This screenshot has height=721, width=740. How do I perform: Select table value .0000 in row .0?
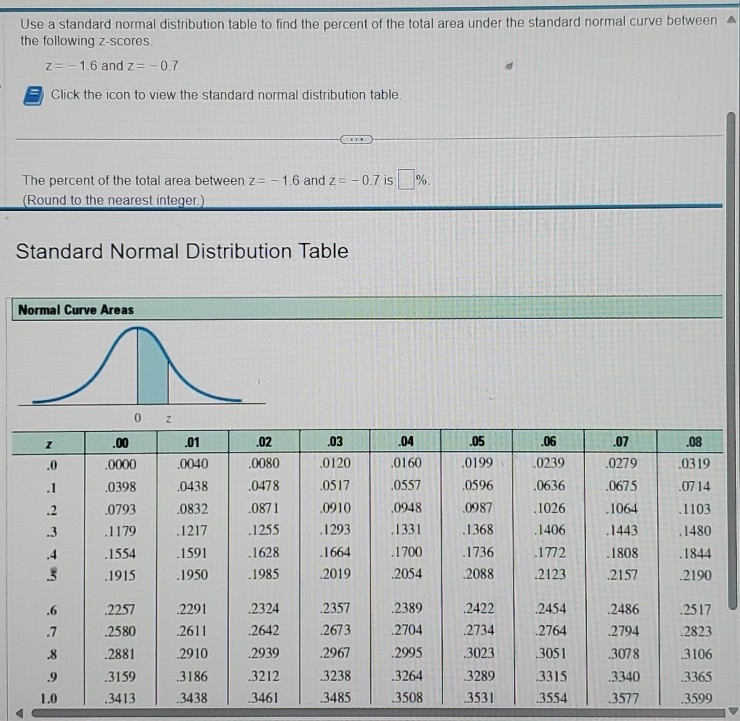pyautogui.click(x=121, y=464)
